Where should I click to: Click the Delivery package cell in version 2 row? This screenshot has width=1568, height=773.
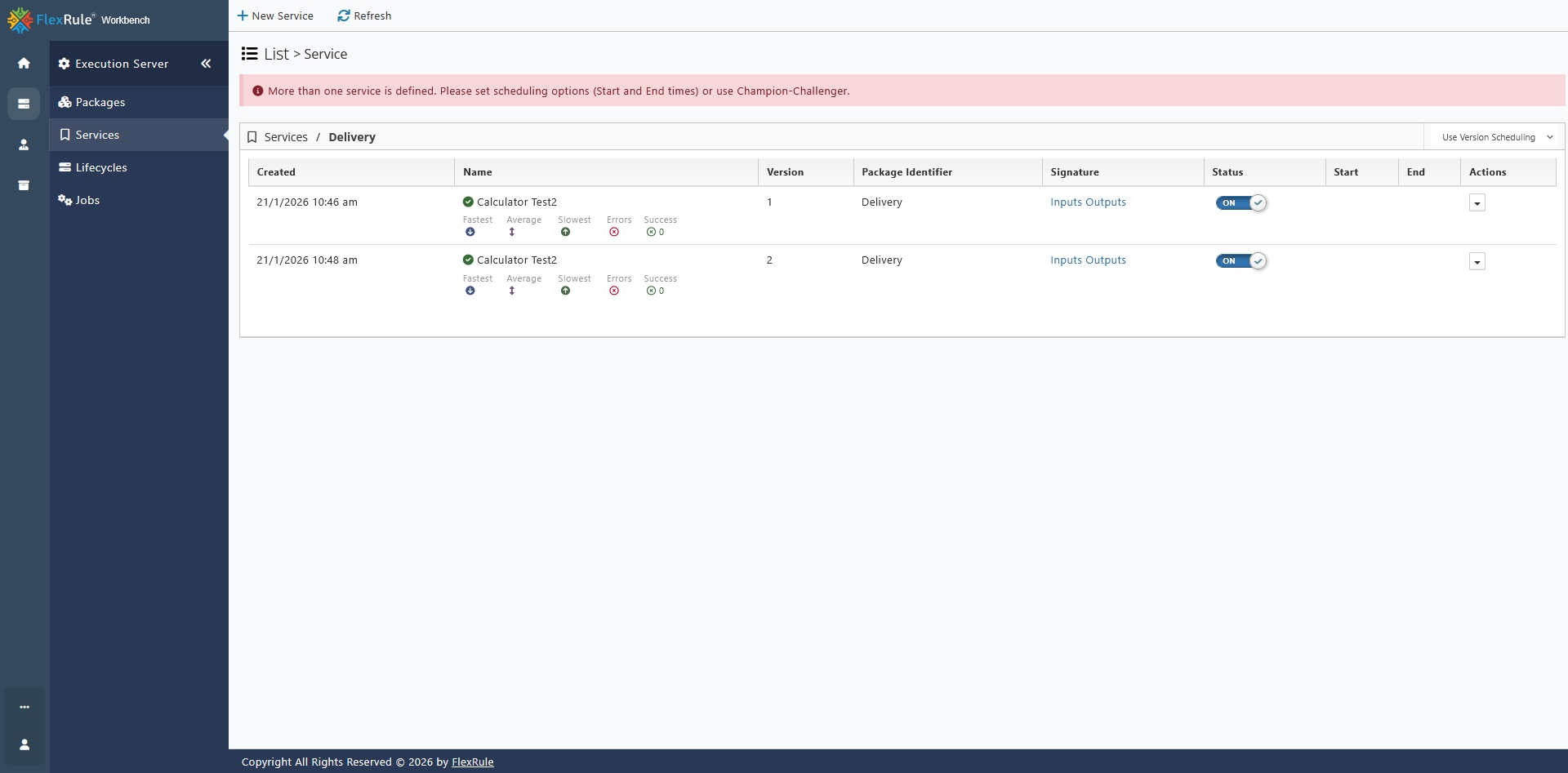(882, 260)
